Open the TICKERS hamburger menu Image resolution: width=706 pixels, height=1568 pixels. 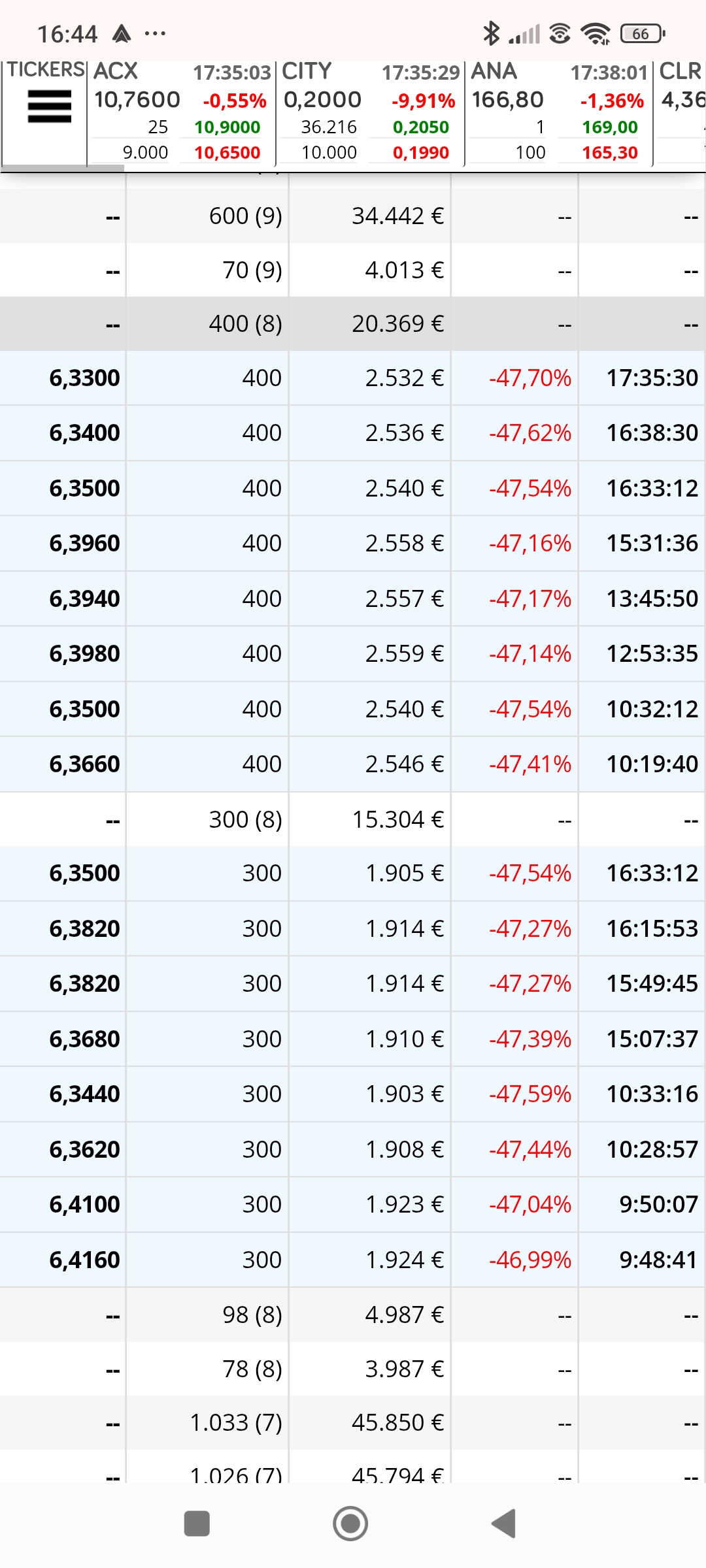[x=50, y=106]
